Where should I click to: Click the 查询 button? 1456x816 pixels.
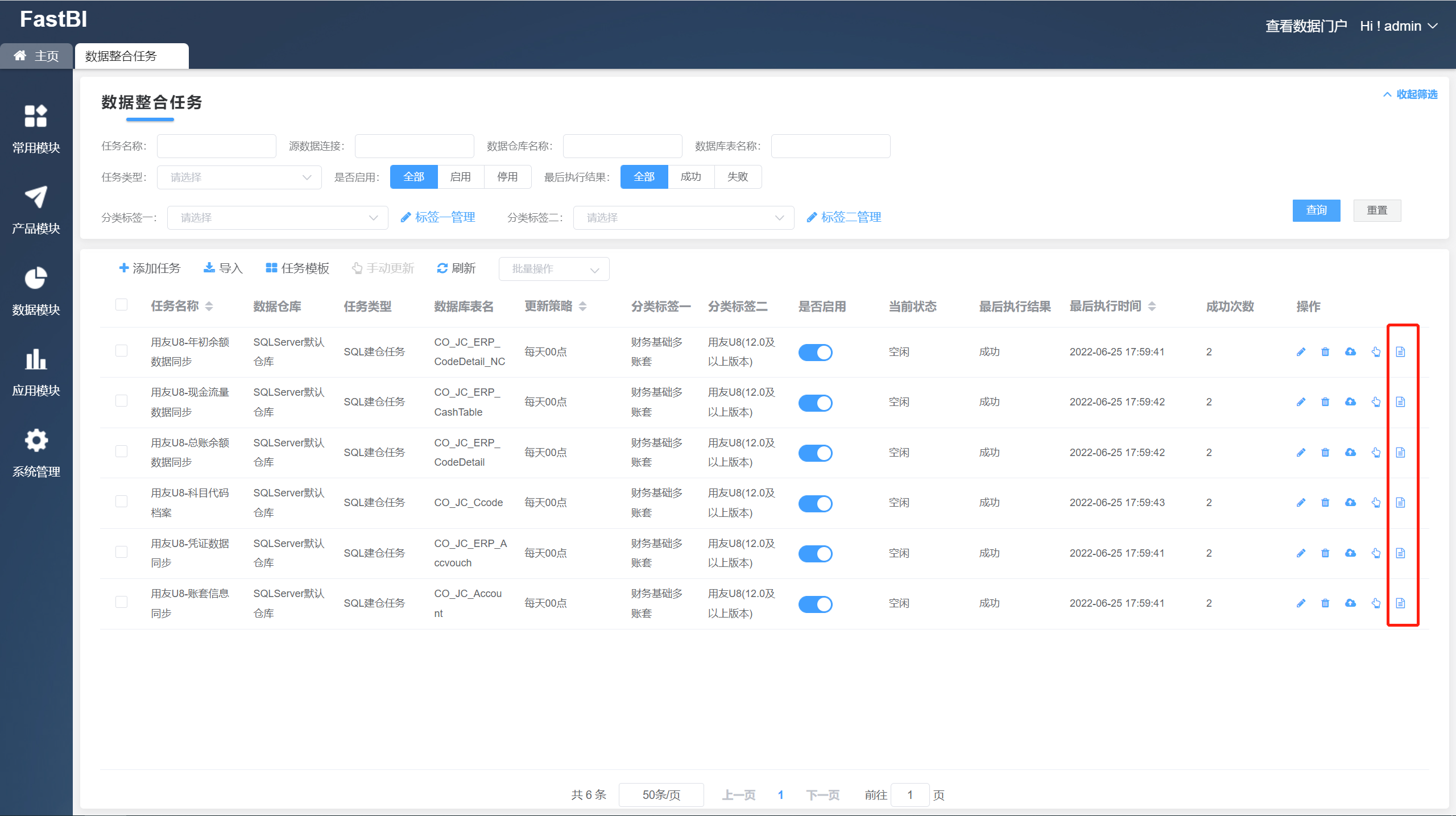1316,210
